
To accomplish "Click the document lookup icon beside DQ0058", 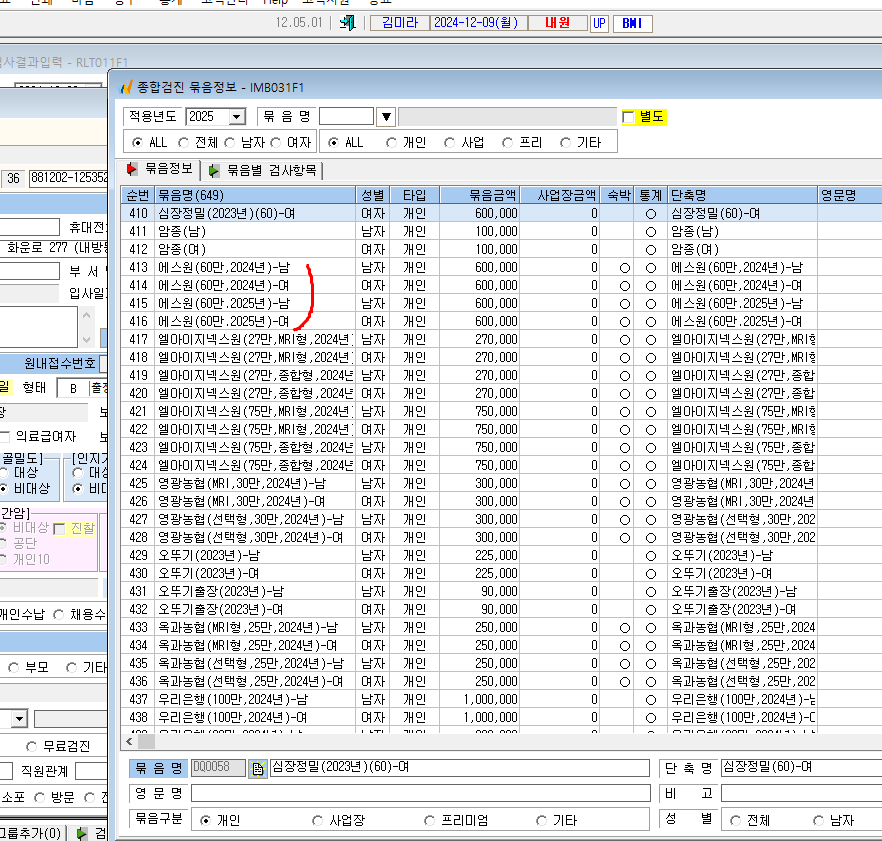I will 258,768.
